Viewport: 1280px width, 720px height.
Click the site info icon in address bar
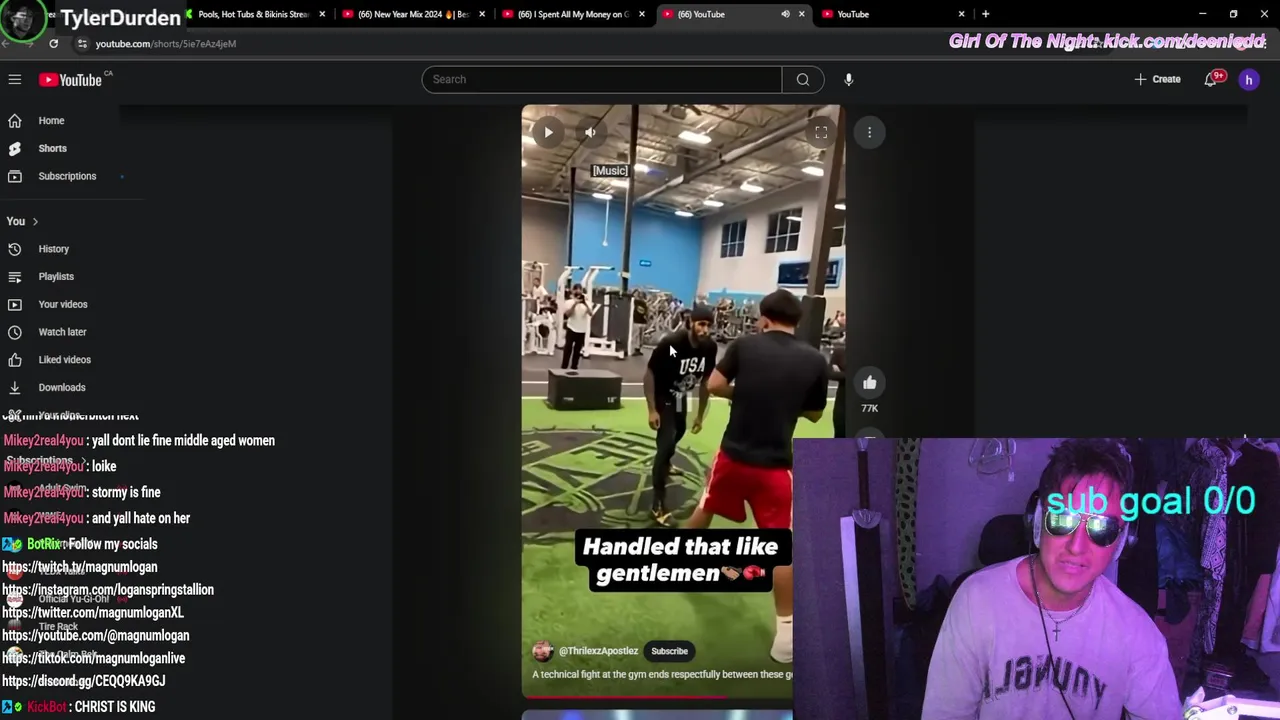coord(83,44)
